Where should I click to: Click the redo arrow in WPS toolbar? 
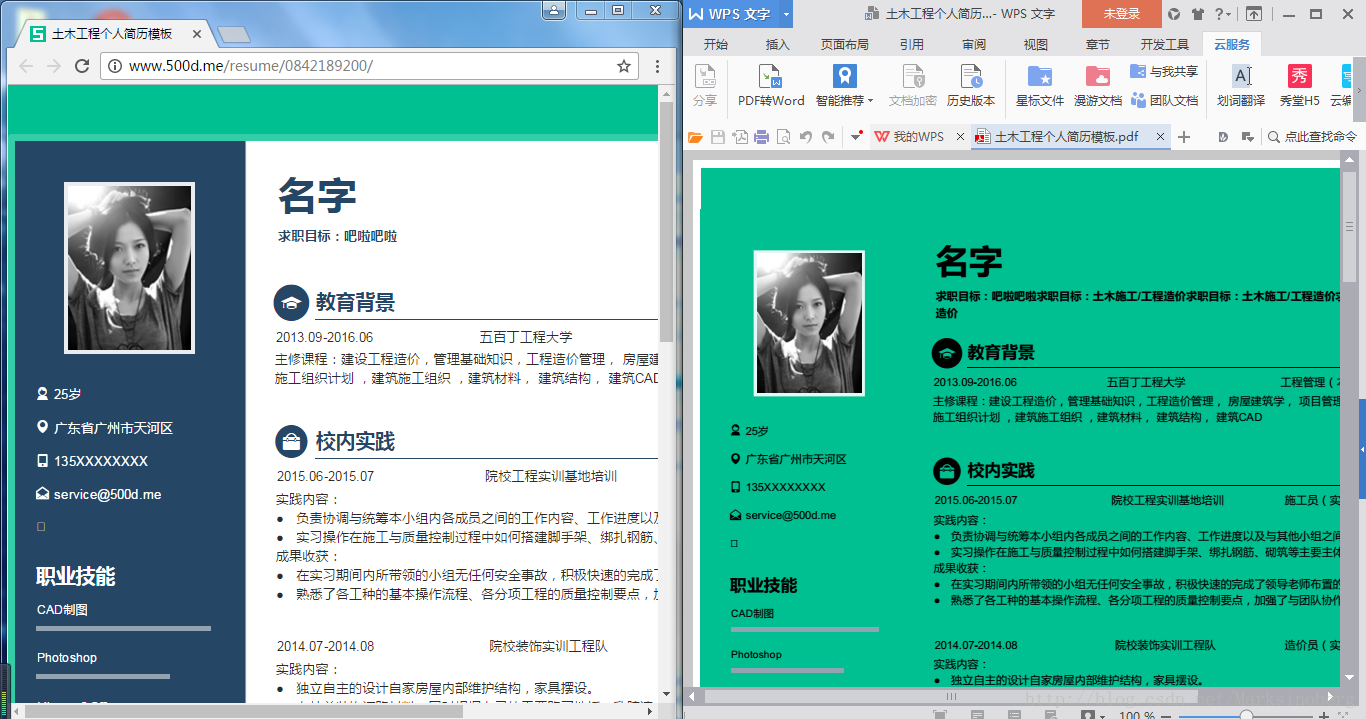click(x=828, y=137)
